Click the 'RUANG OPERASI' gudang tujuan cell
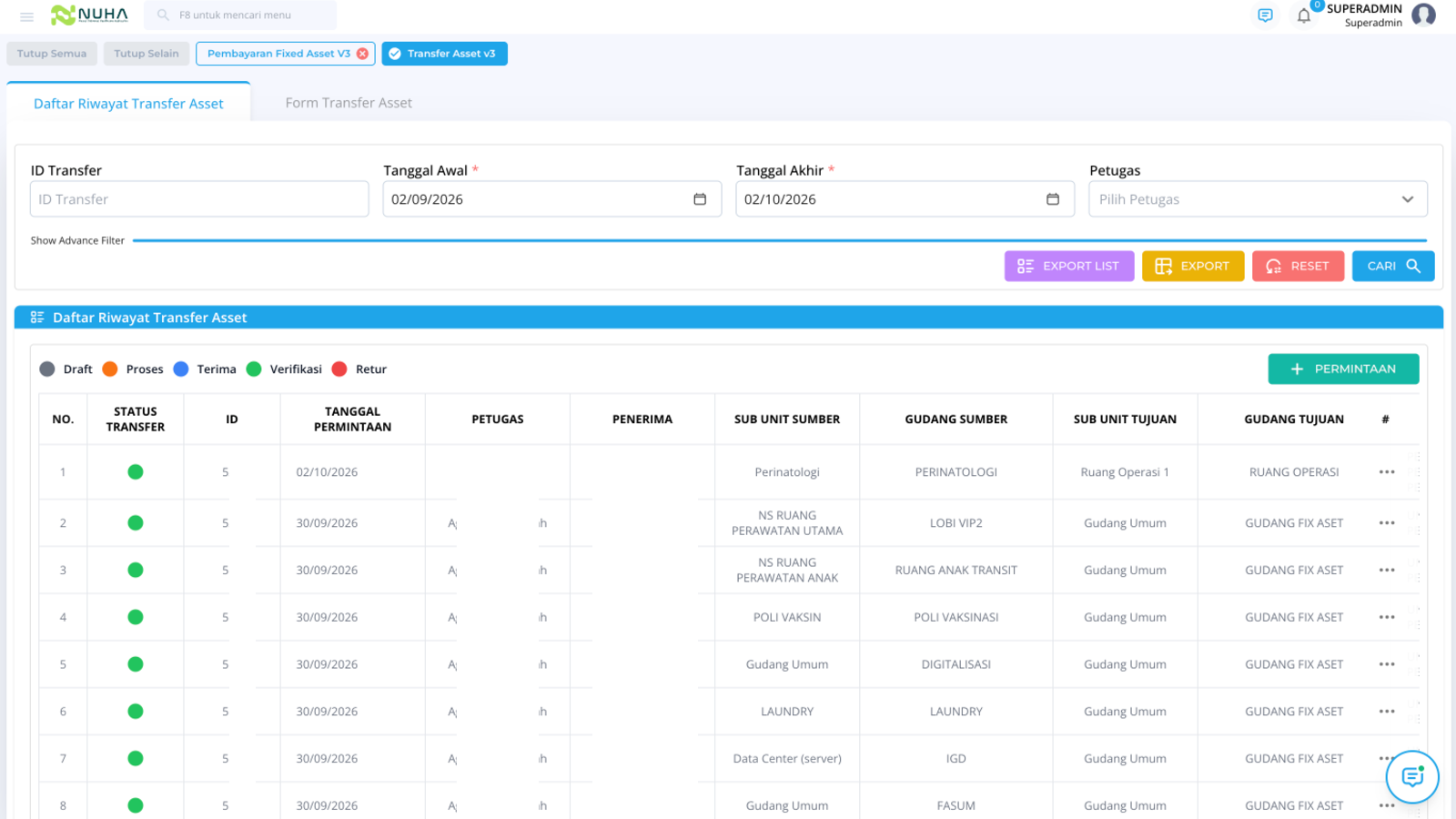The width and height of the screenshot is (1456, 819). (x=1294, y=472)
